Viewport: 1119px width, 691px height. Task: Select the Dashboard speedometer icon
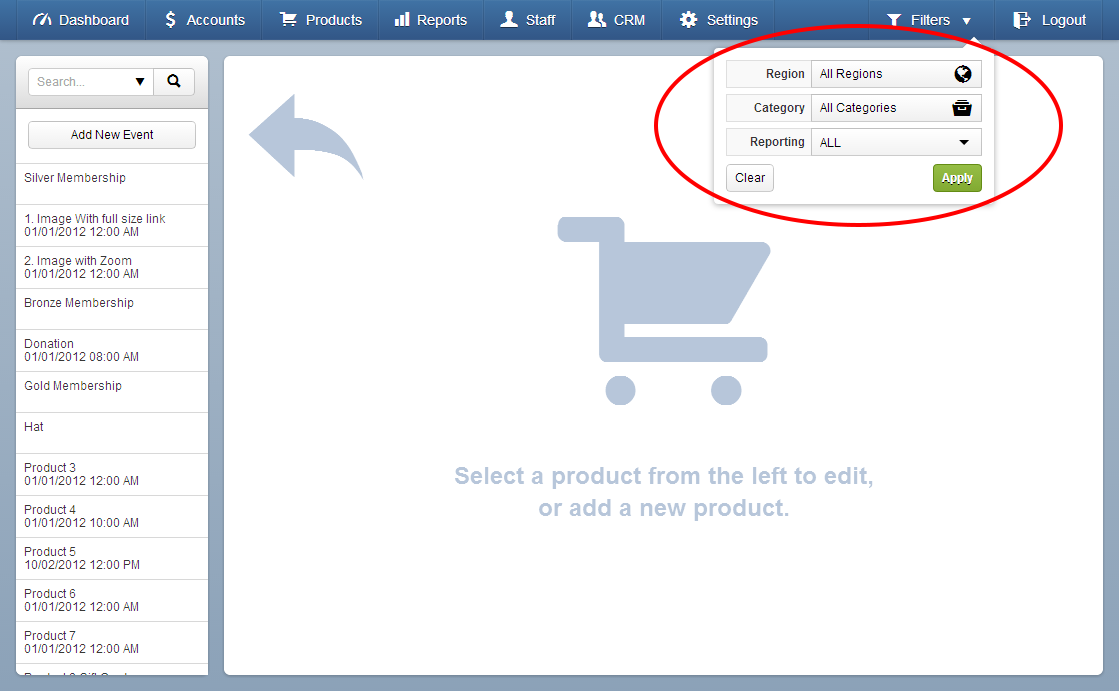pos(42,19)
